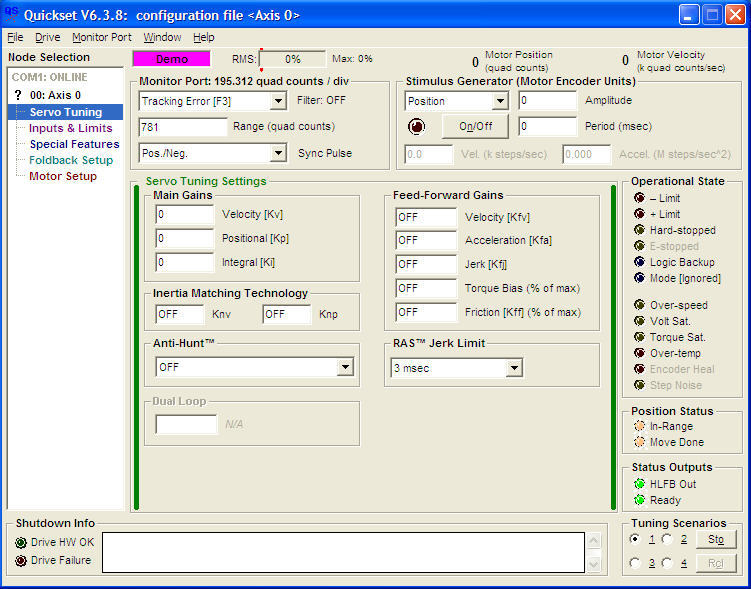Click the Torque Sat. indicator LED
The width and height of the screenshot is (751, 589).
(x=639, y=337)
